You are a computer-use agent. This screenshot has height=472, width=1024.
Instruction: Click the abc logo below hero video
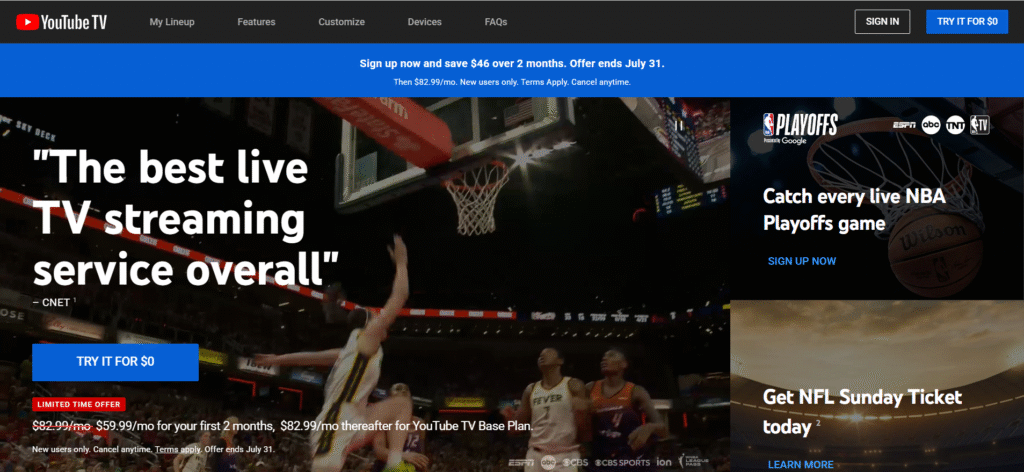(x=549, y=462)
